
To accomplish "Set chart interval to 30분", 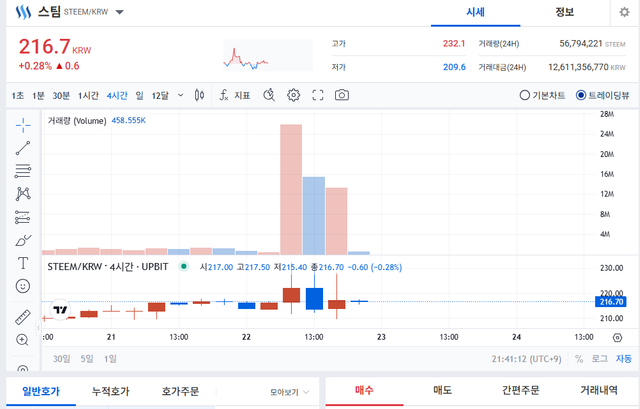I will tap(61, 96).
